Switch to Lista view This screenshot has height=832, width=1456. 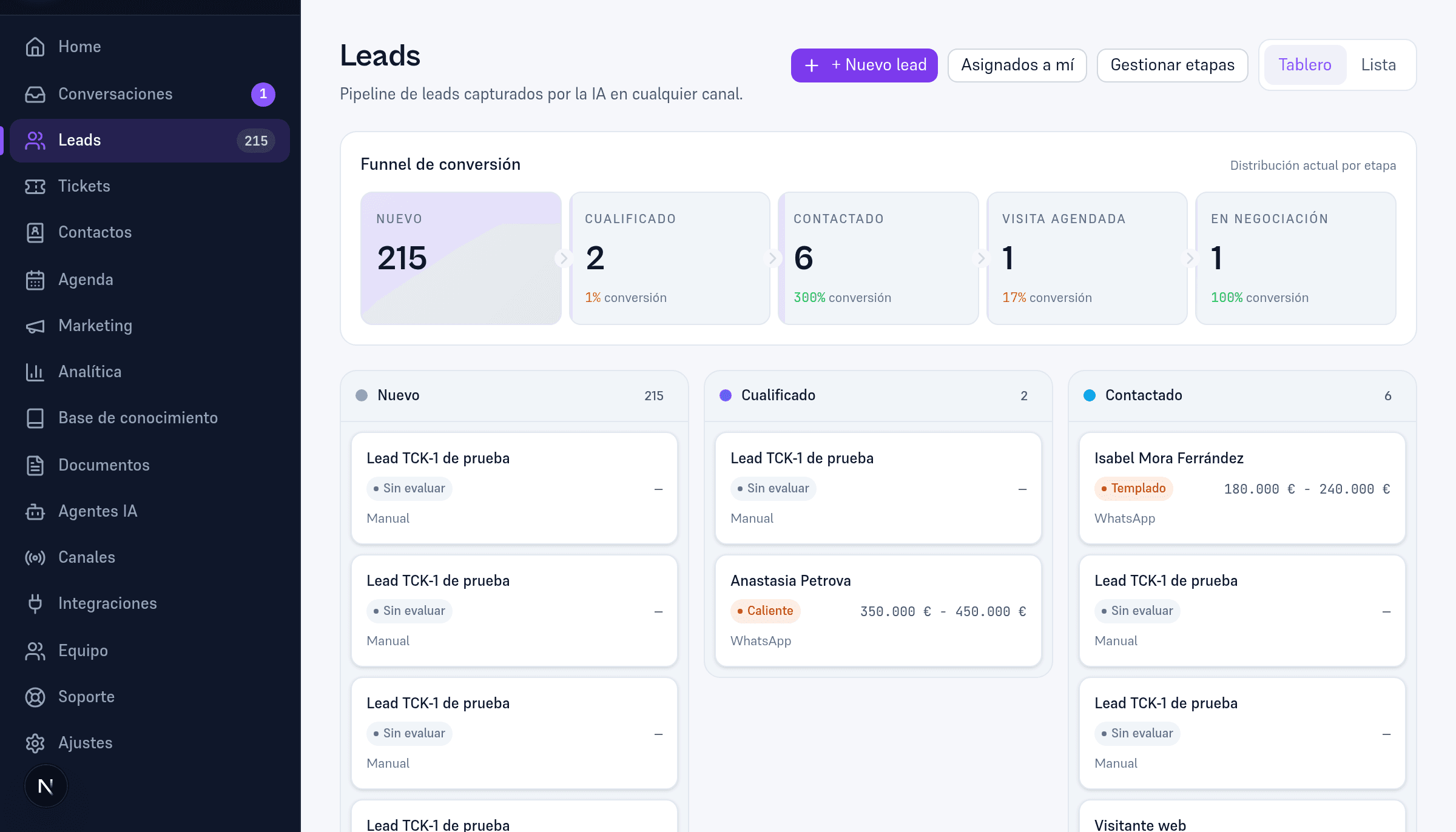[1378, 65]
